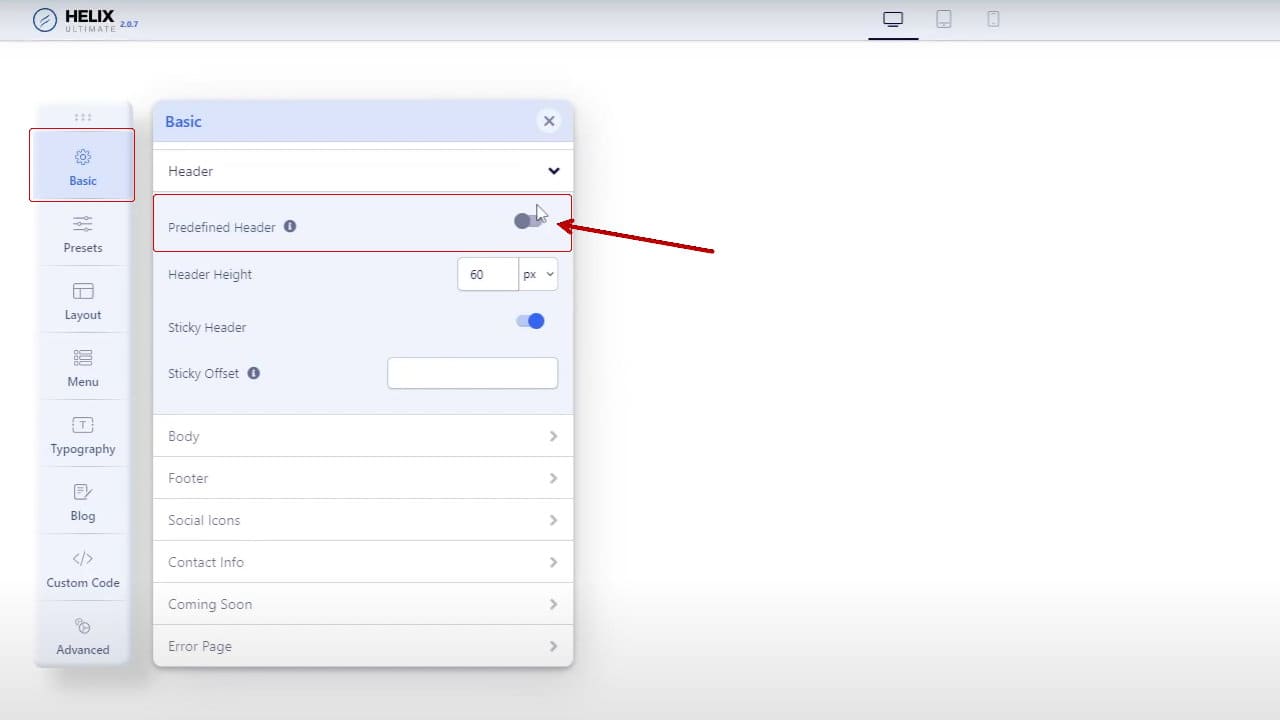Open the Blog settings section
This screenshot has height=720, width=1280.
click(83, 502)
